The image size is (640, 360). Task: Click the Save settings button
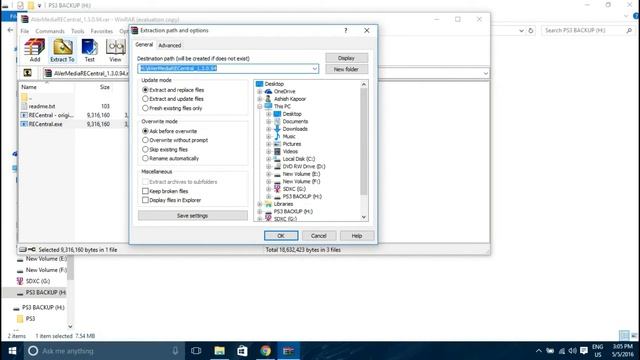(193, 216)
